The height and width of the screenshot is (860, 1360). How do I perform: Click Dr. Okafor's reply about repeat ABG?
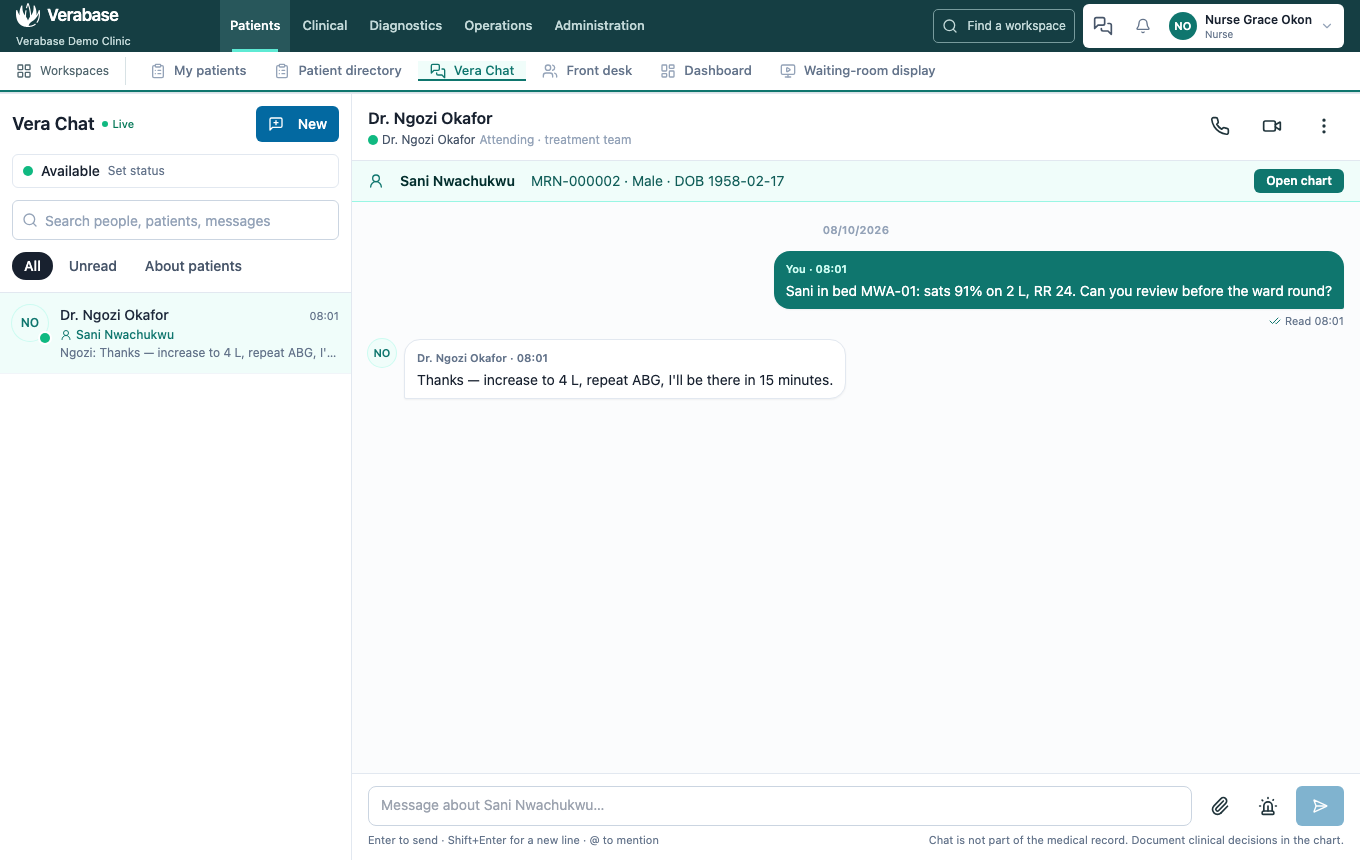(x=625, y=370)
